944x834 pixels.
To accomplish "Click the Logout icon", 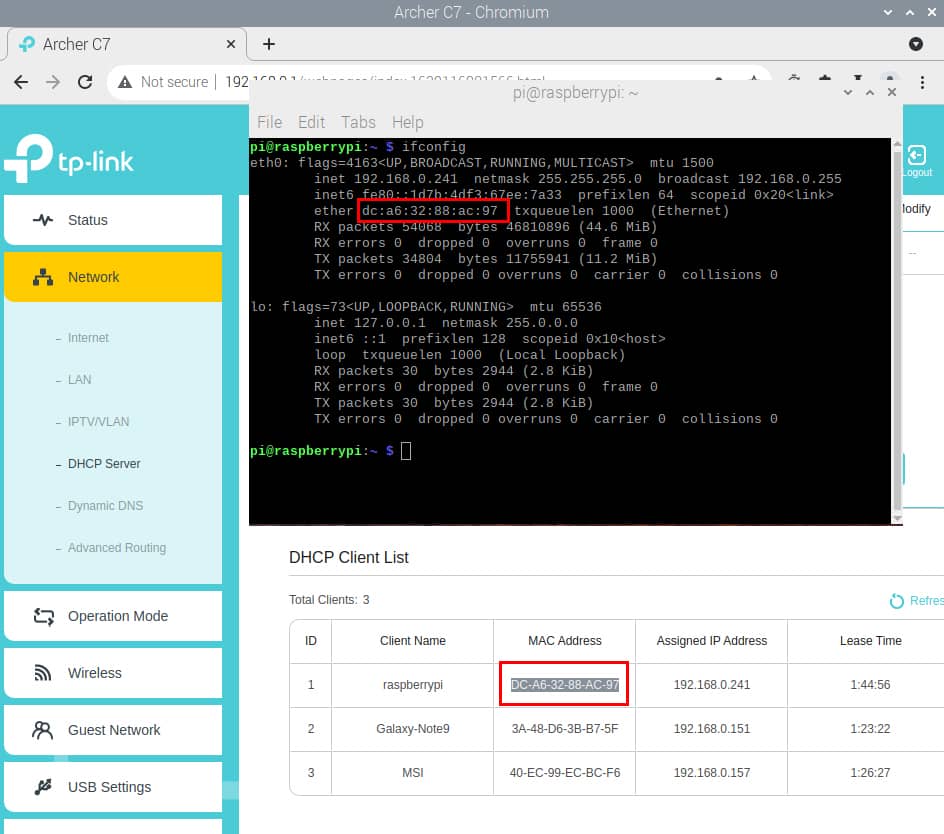I will point(917,155).
